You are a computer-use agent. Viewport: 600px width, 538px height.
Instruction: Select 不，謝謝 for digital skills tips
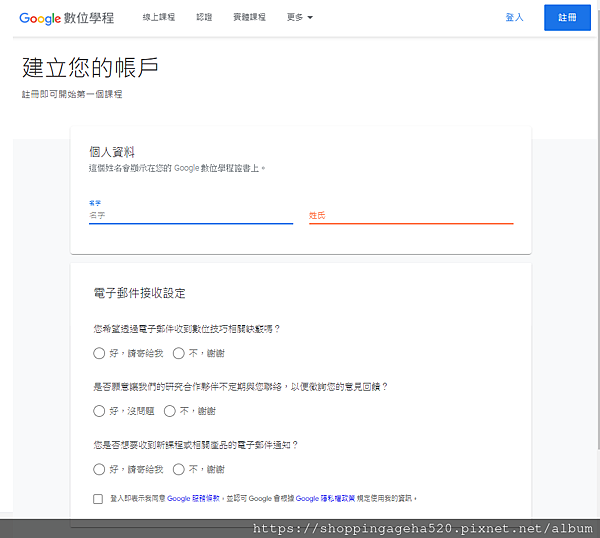pyautogui.click(x=179, y=353)
